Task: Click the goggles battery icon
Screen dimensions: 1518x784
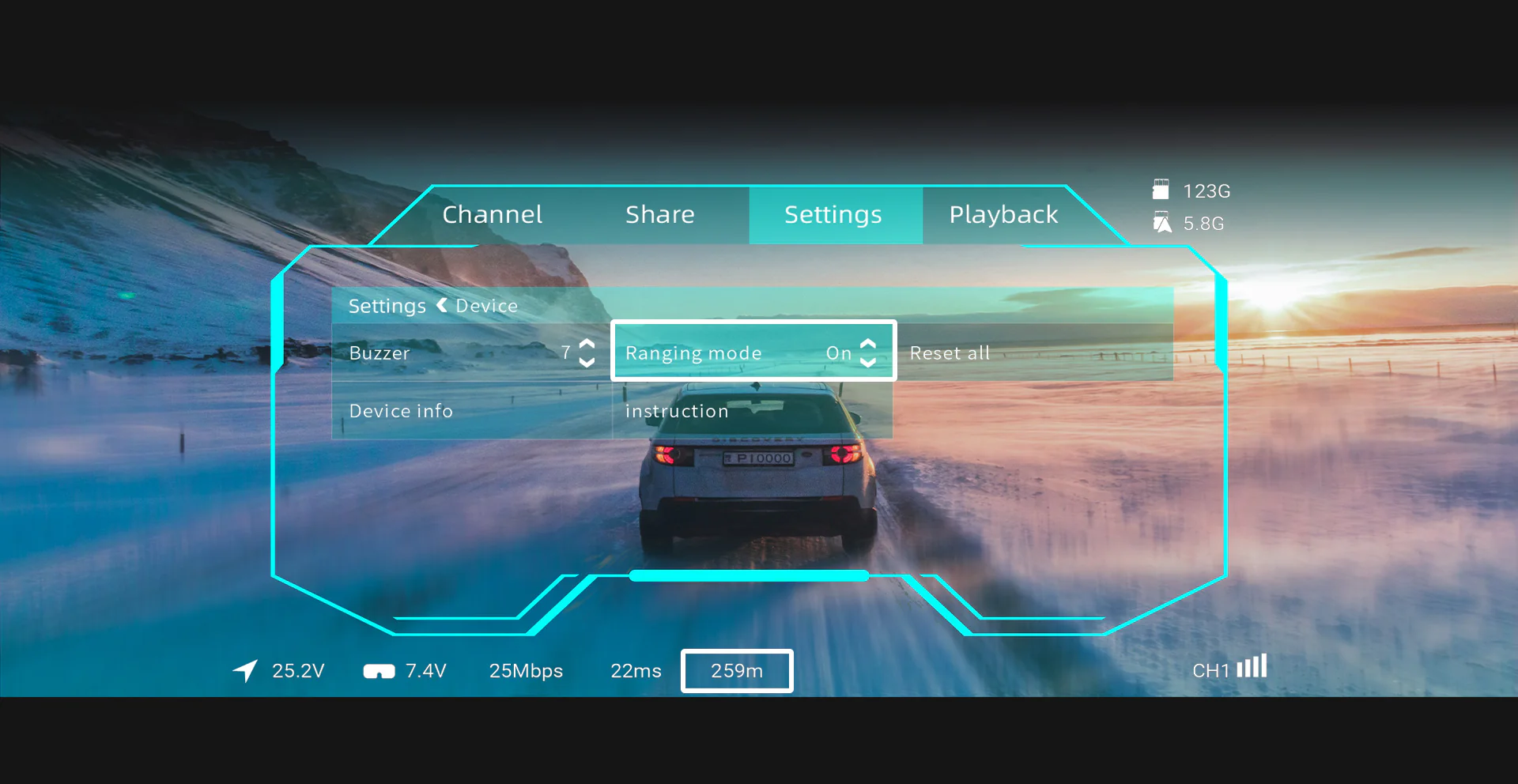Action: pyautogui.click(x=379, y=671)
